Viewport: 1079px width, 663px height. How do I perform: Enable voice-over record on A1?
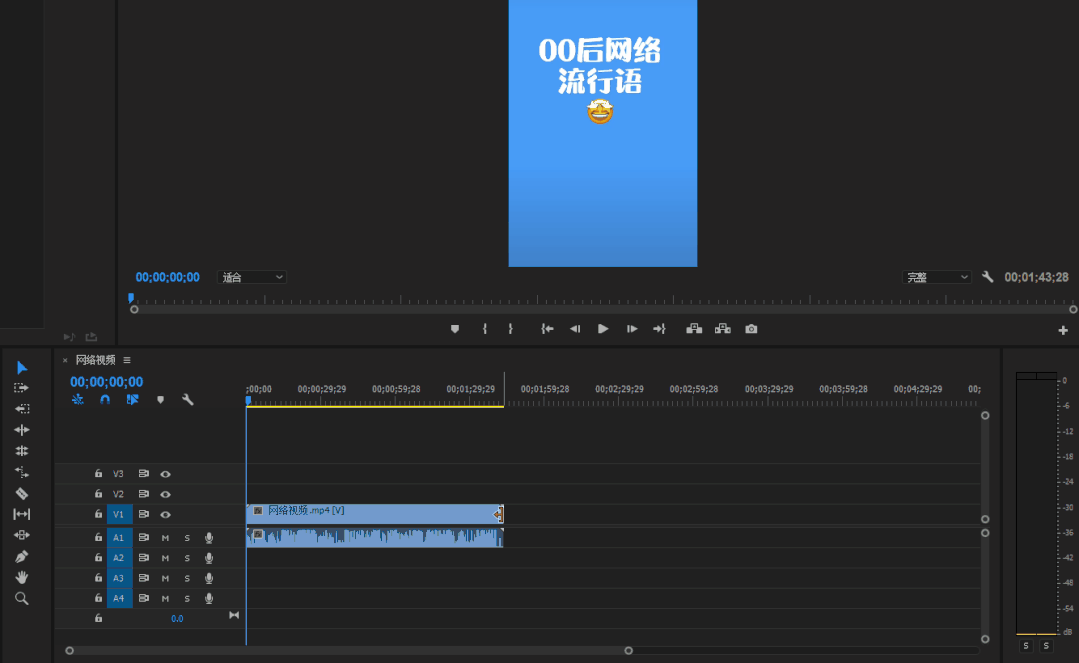tap(209, 538)
